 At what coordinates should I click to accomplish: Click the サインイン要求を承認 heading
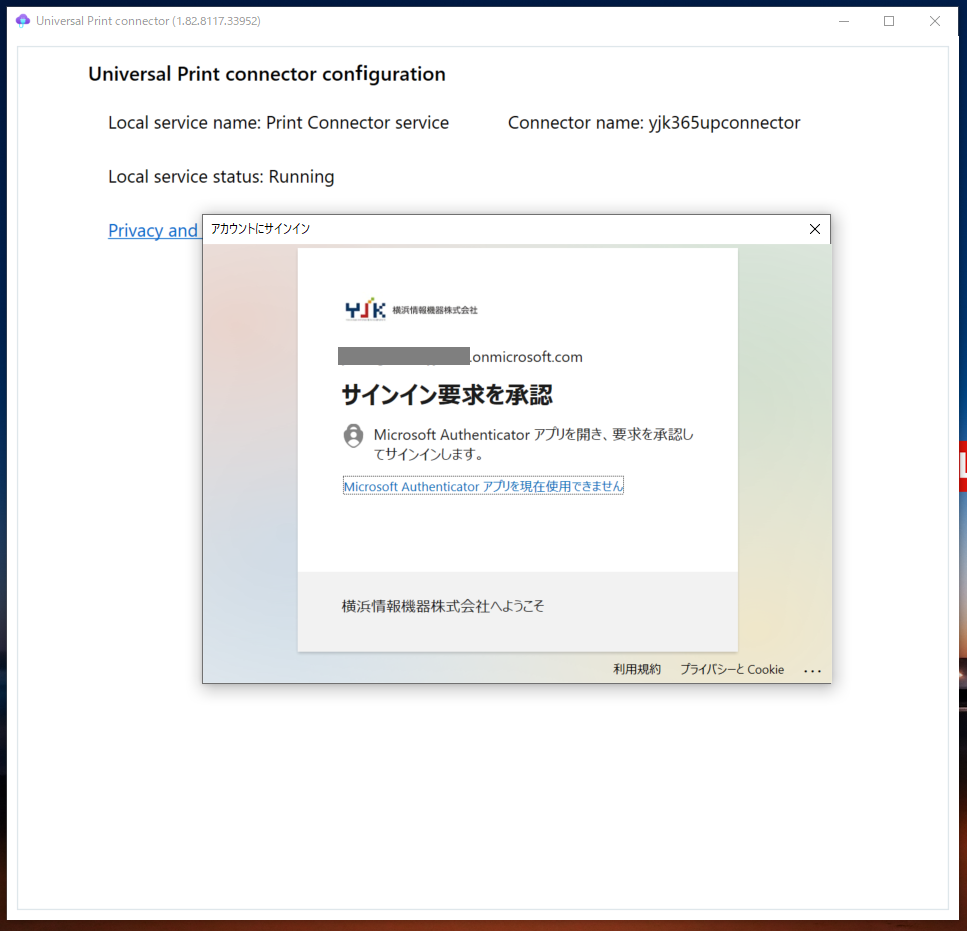pyautogui.click(x=447, y=395)
